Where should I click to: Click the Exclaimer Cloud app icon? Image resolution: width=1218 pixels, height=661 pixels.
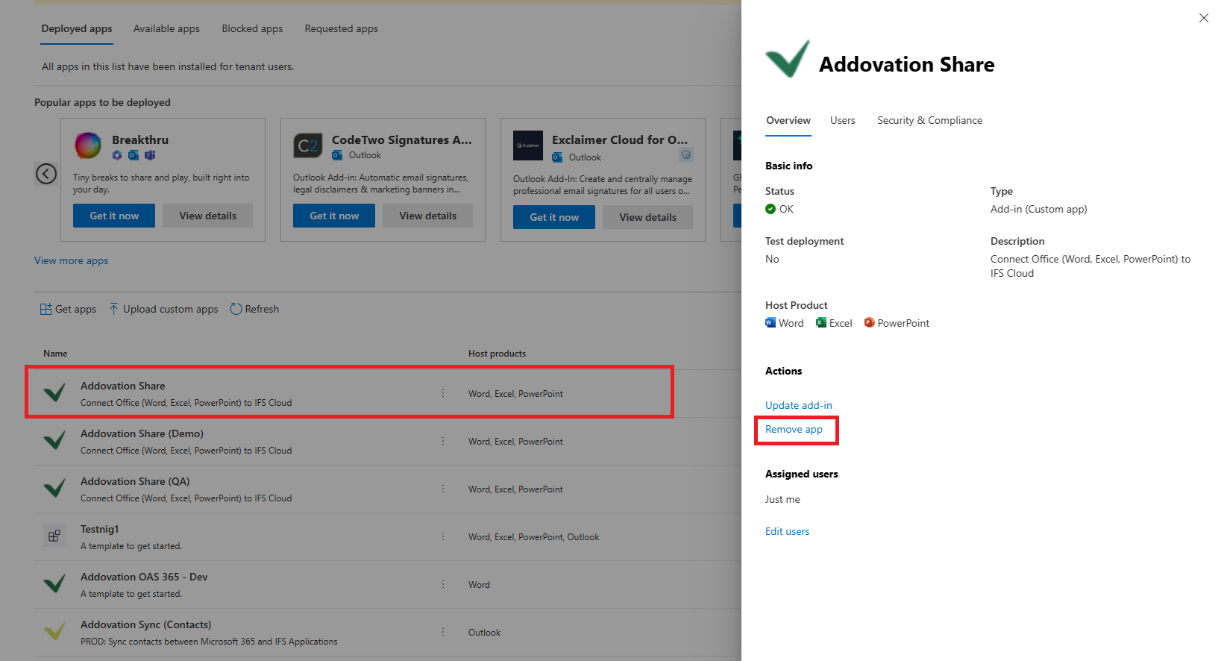click(527, 146)
